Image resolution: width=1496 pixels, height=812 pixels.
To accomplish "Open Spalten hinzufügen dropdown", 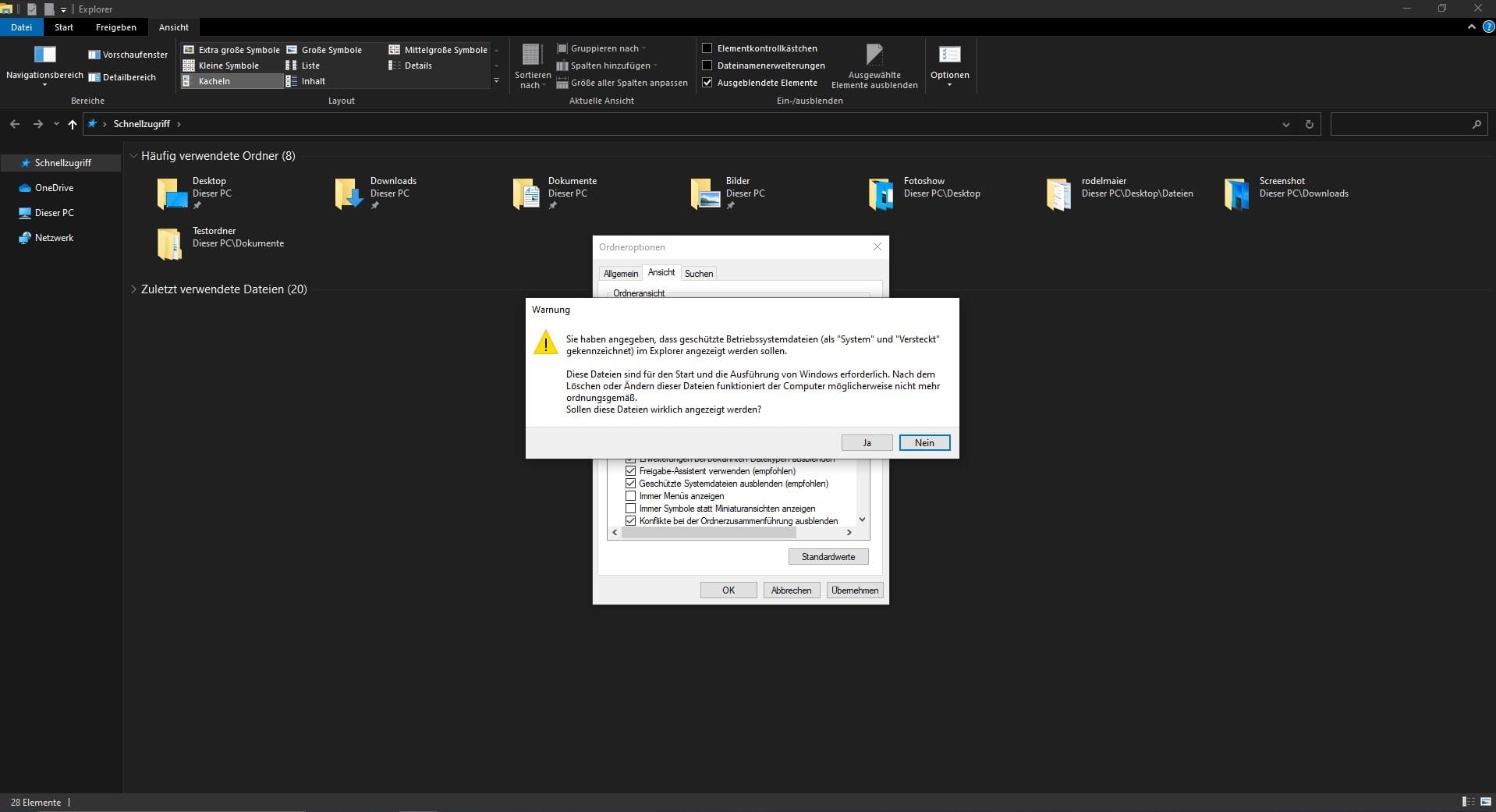I will [x=607, y=66].
